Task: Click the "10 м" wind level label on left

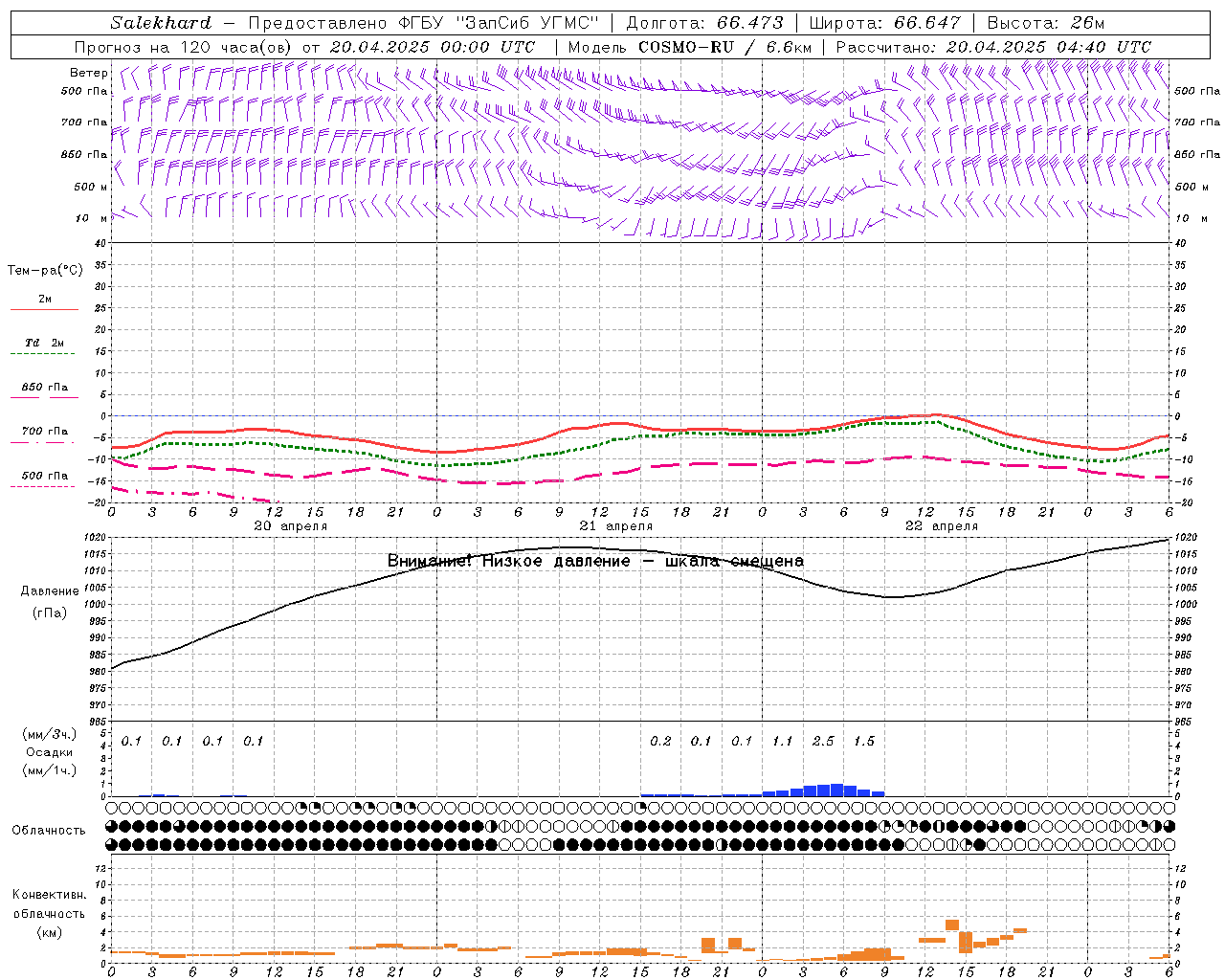Action: [92, 218]
